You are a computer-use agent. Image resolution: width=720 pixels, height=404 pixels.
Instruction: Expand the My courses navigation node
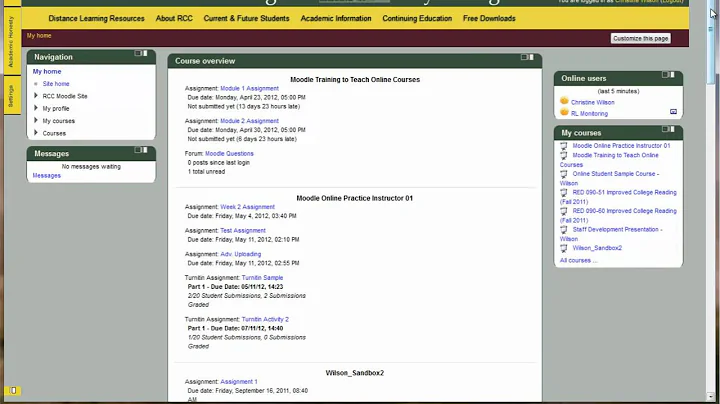[36, 121]
